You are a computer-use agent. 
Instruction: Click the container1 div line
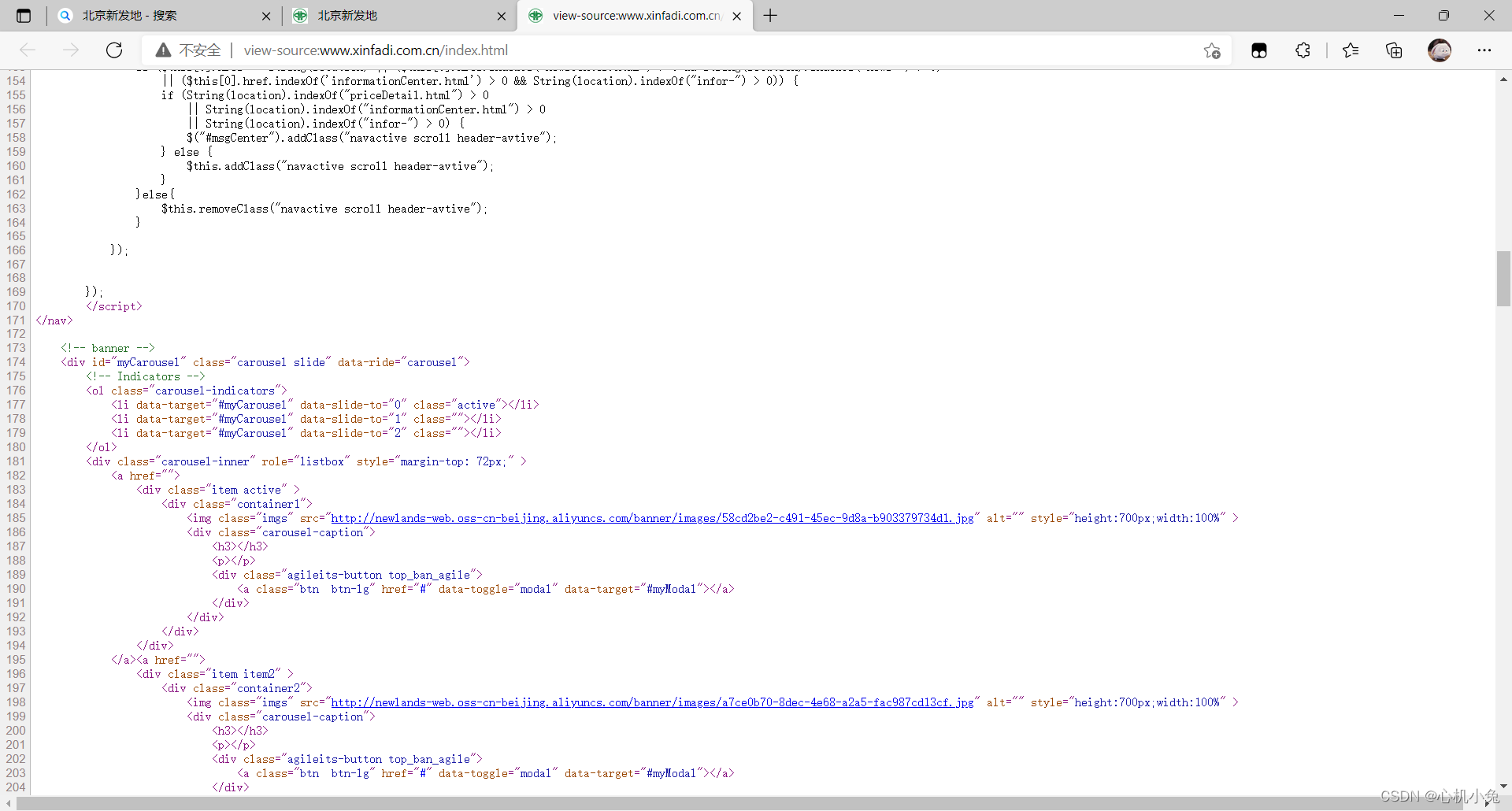237,504
